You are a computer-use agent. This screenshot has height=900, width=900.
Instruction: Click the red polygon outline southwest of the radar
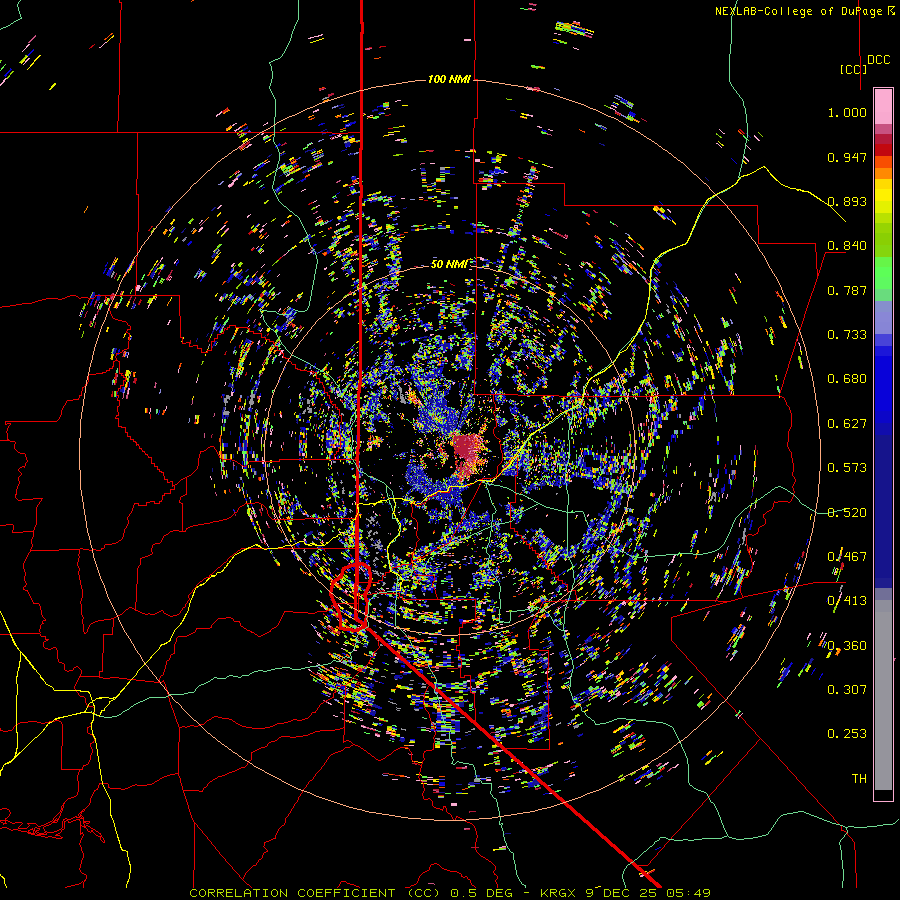tap(351, 598)
